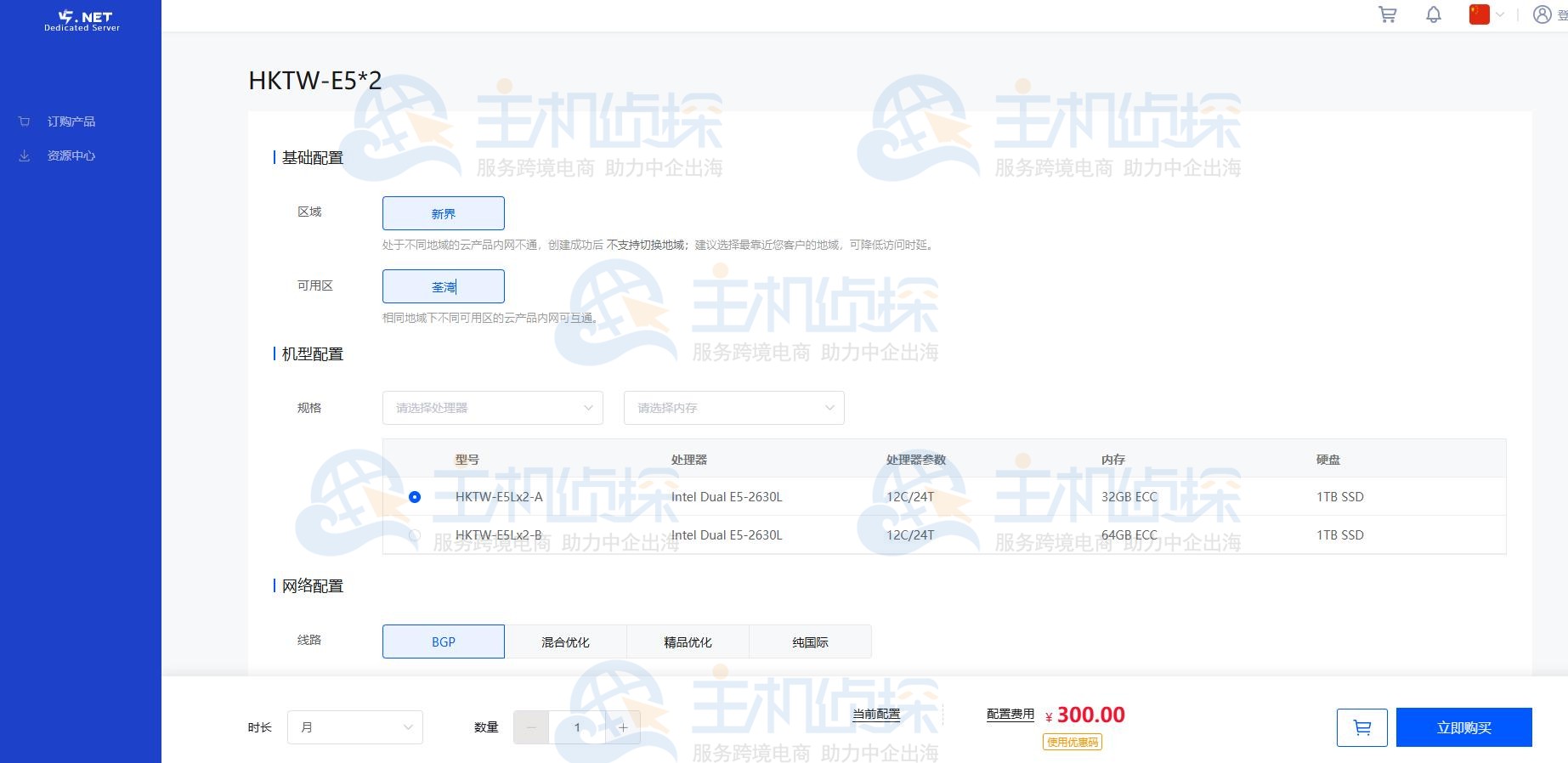
Task: Increase quantity with the plus stepper
Action: click(x=623, y=727)
